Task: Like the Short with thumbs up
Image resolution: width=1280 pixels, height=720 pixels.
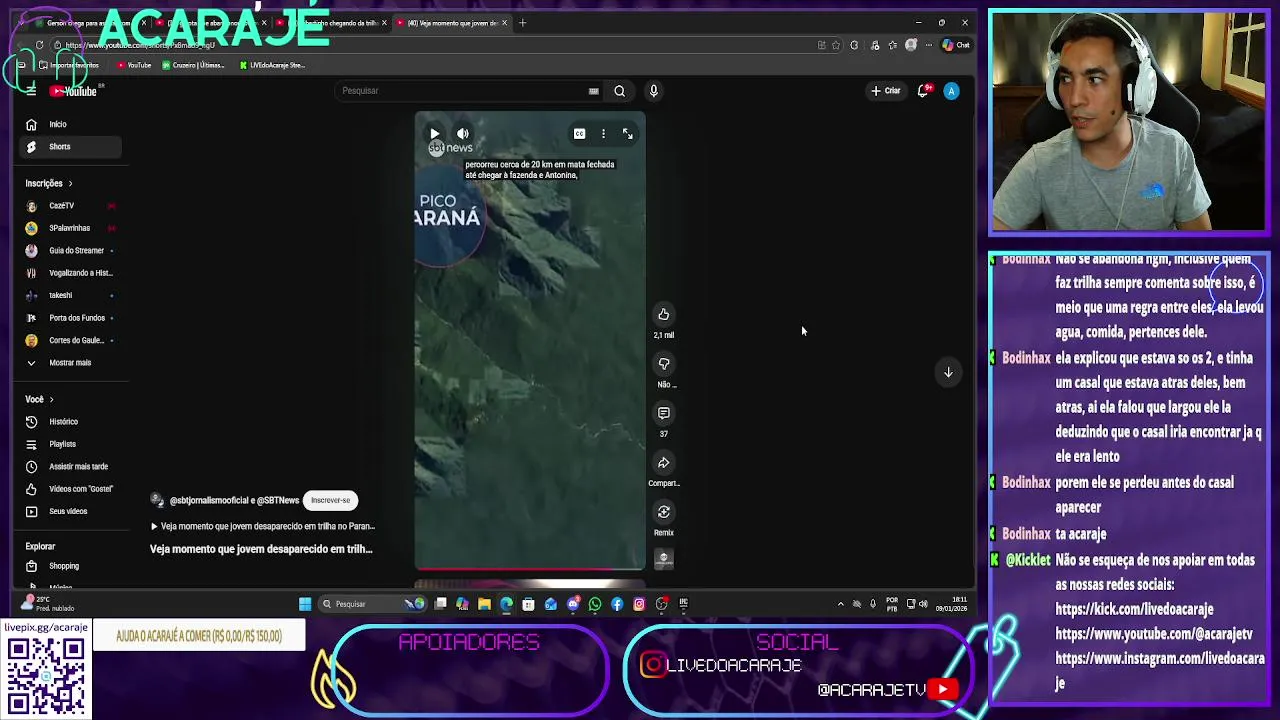Action: click(x=664, y=315)
